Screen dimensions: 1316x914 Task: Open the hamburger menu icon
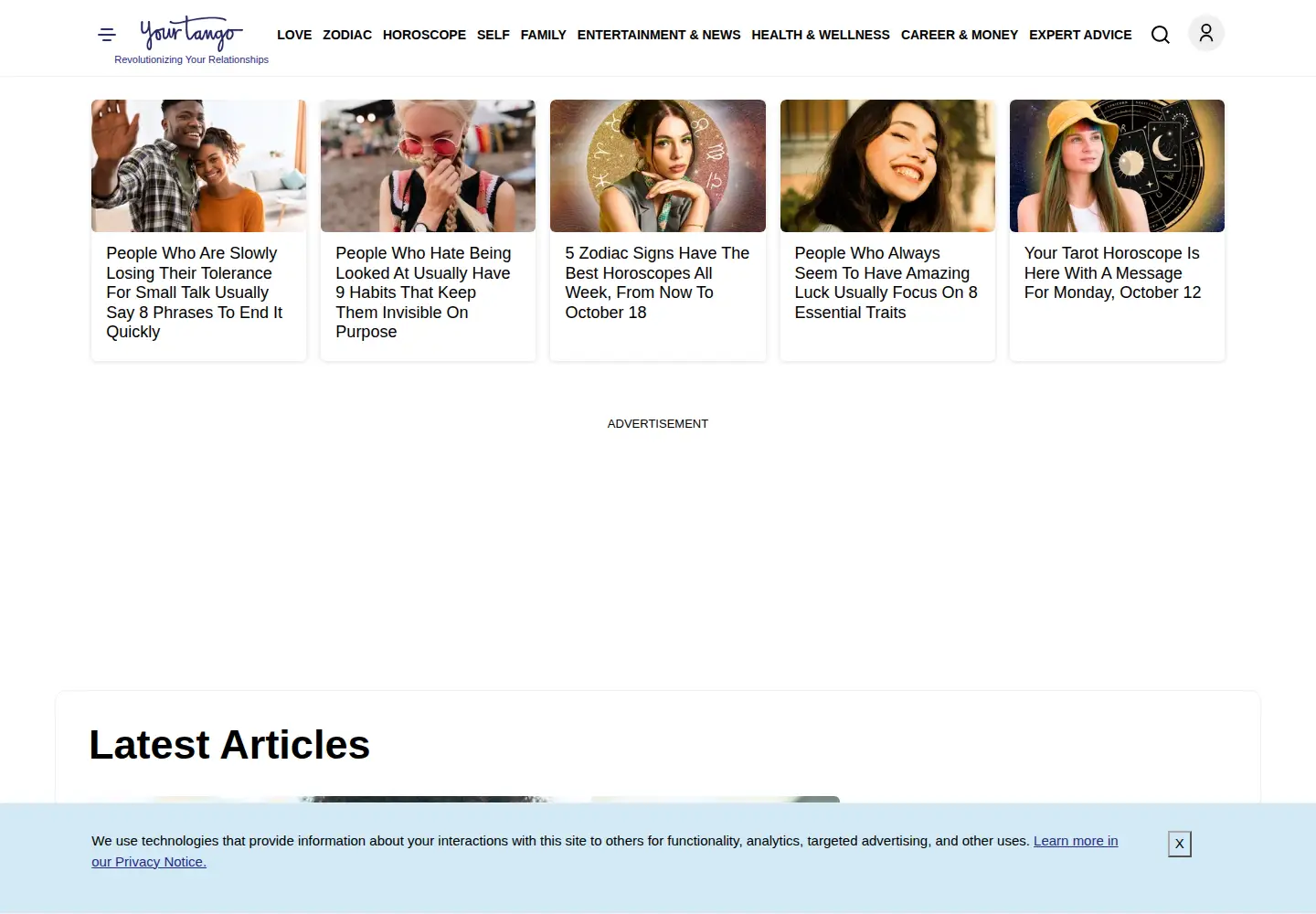point(107,35)
